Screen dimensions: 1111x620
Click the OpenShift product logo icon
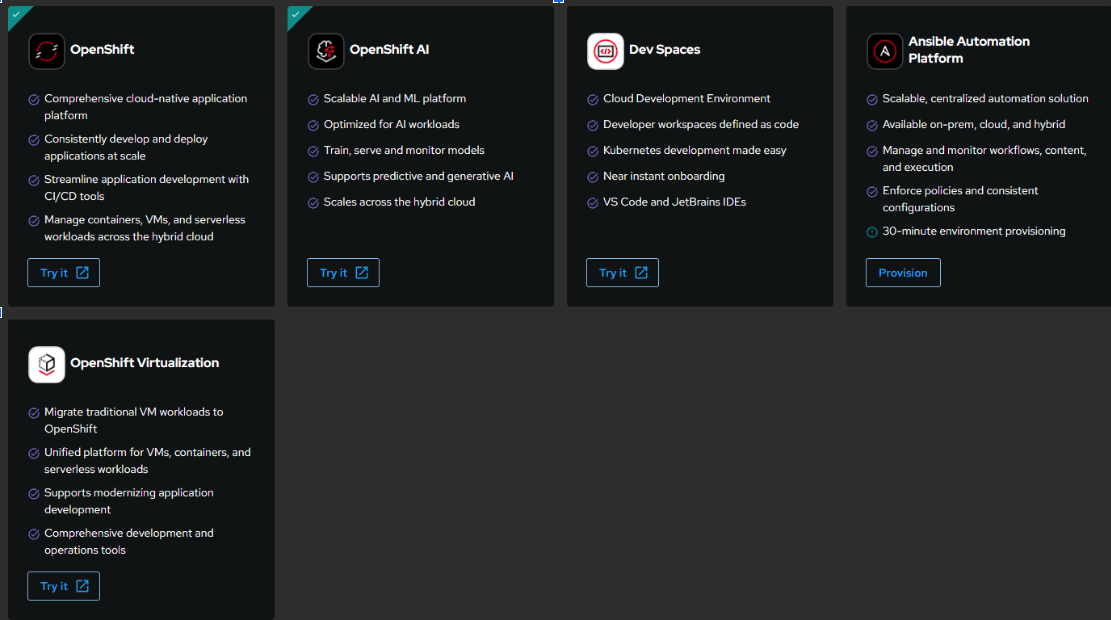[x=47, y=51]
